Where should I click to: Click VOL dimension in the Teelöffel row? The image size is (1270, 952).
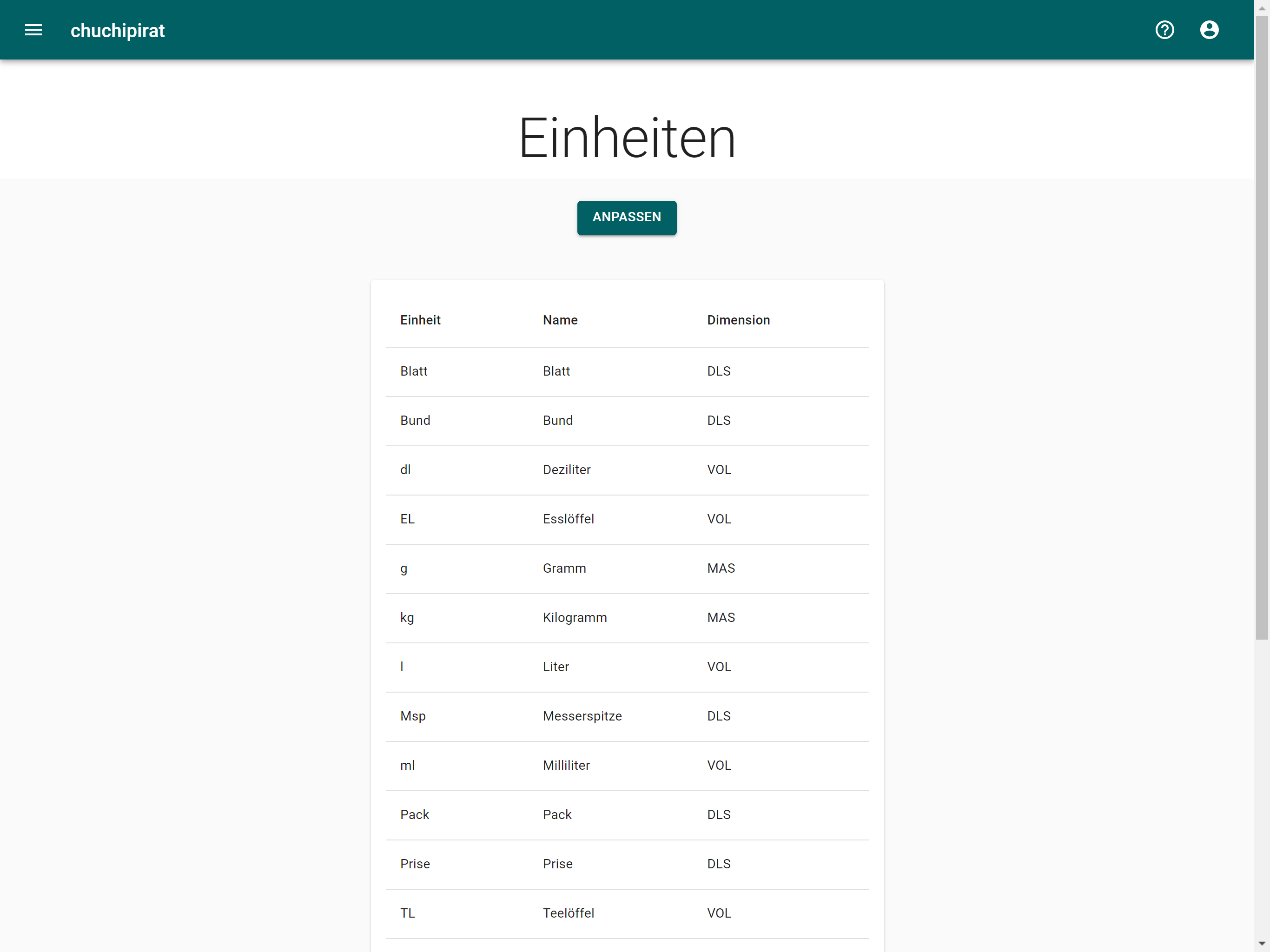pos(719,913)
